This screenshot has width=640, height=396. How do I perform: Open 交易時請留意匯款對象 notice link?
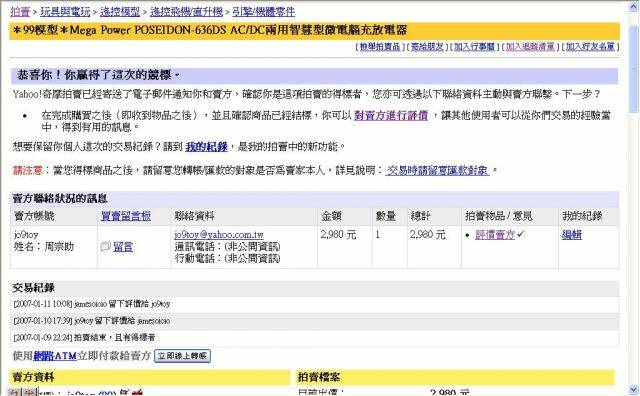(x=437, y=170)
